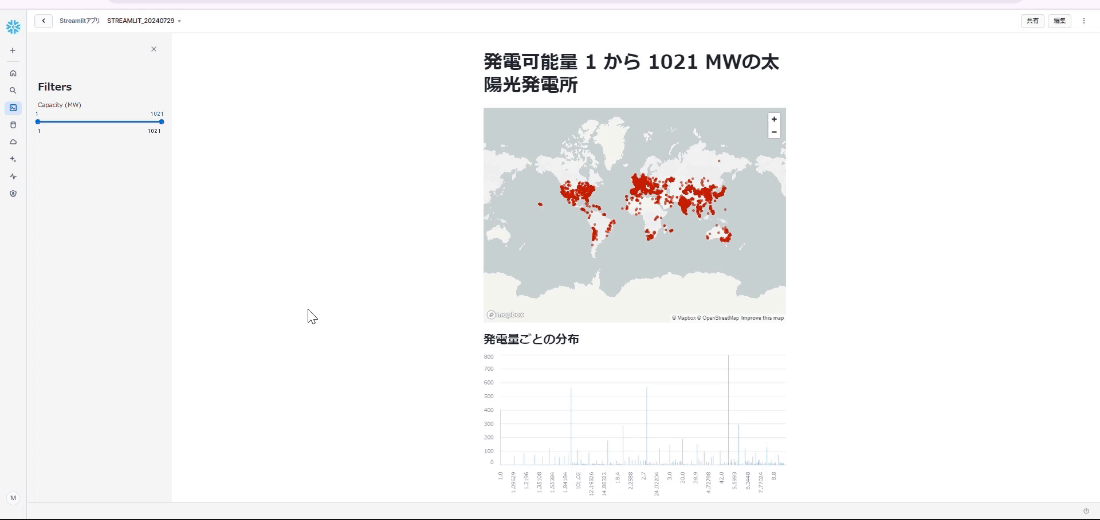Open the Admin shield icon in sidebar

(x=13, y=194)
